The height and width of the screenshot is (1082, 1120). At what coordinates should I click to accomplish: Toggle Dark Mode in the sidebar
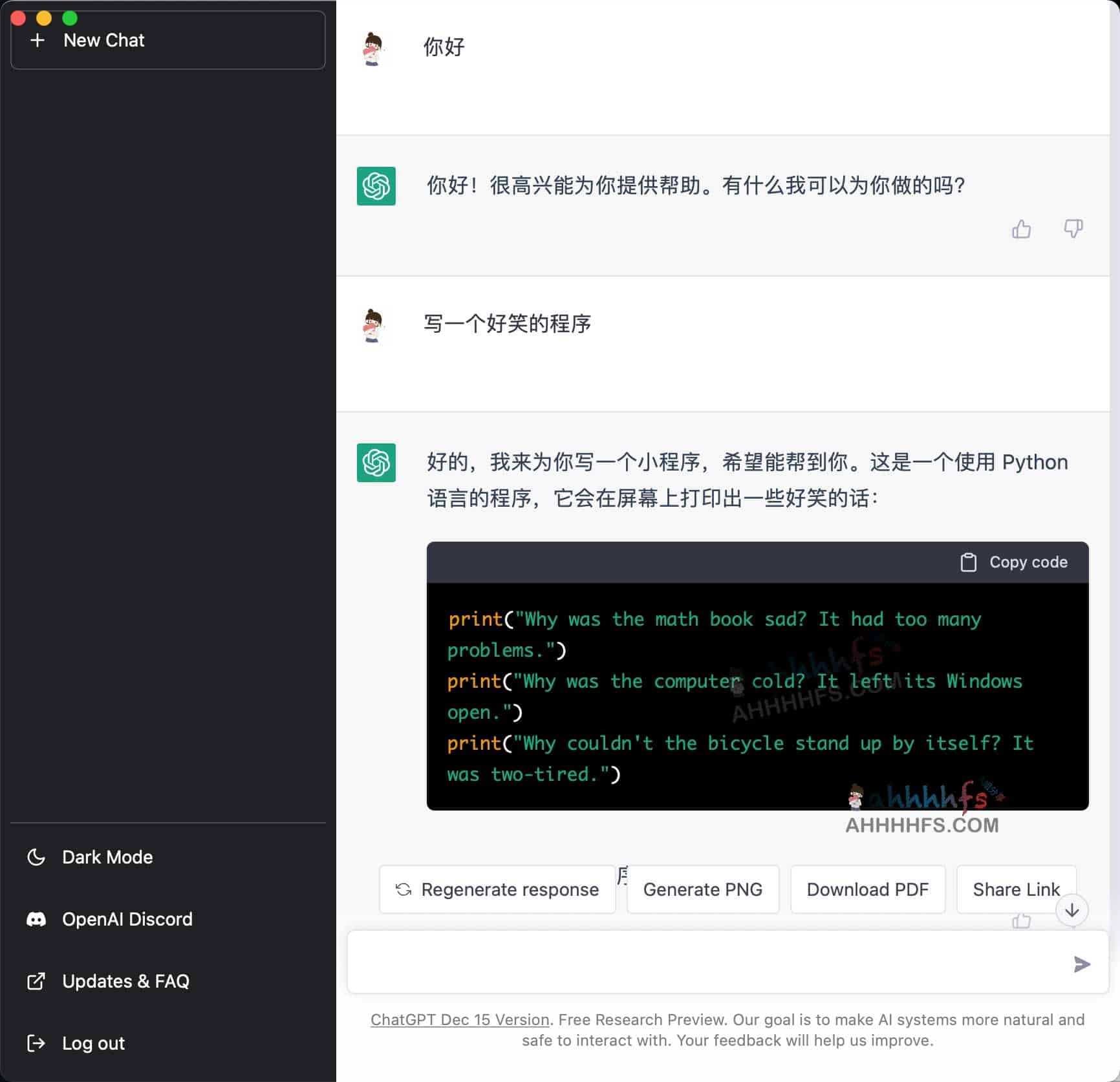[x=107, y=857]
